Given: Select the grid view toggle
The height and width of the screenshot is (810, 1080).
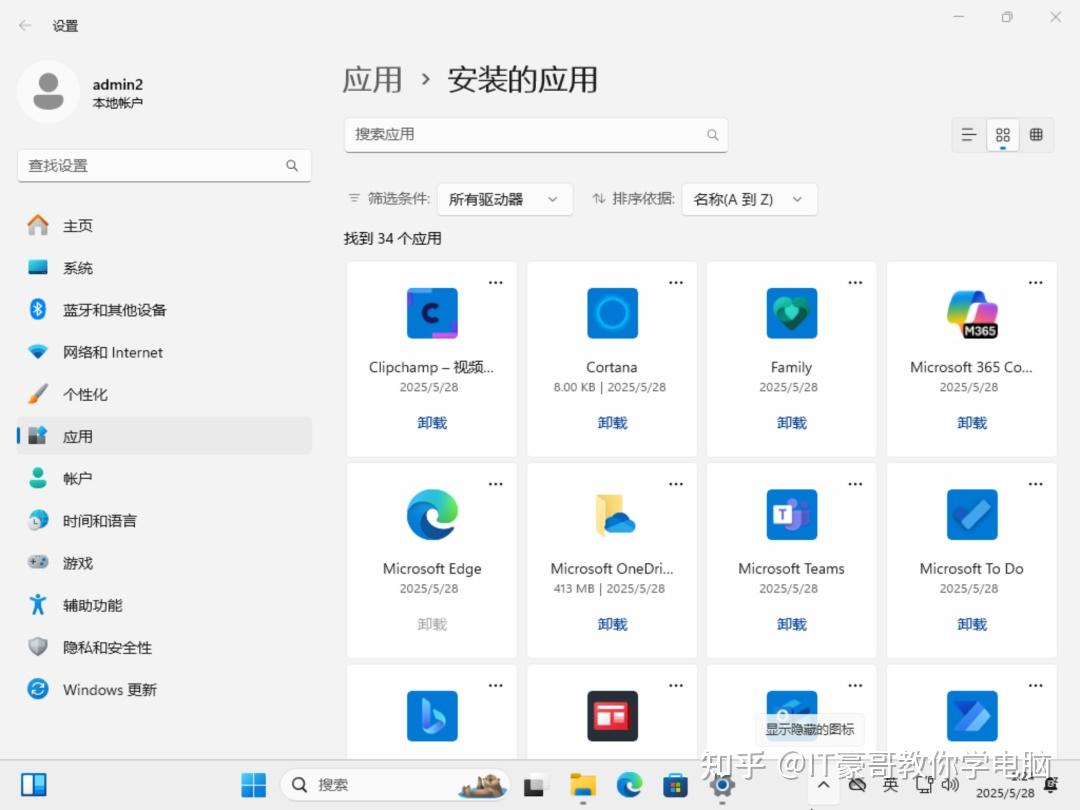Looking at the screenshot, I should (x=1003, y=134).
